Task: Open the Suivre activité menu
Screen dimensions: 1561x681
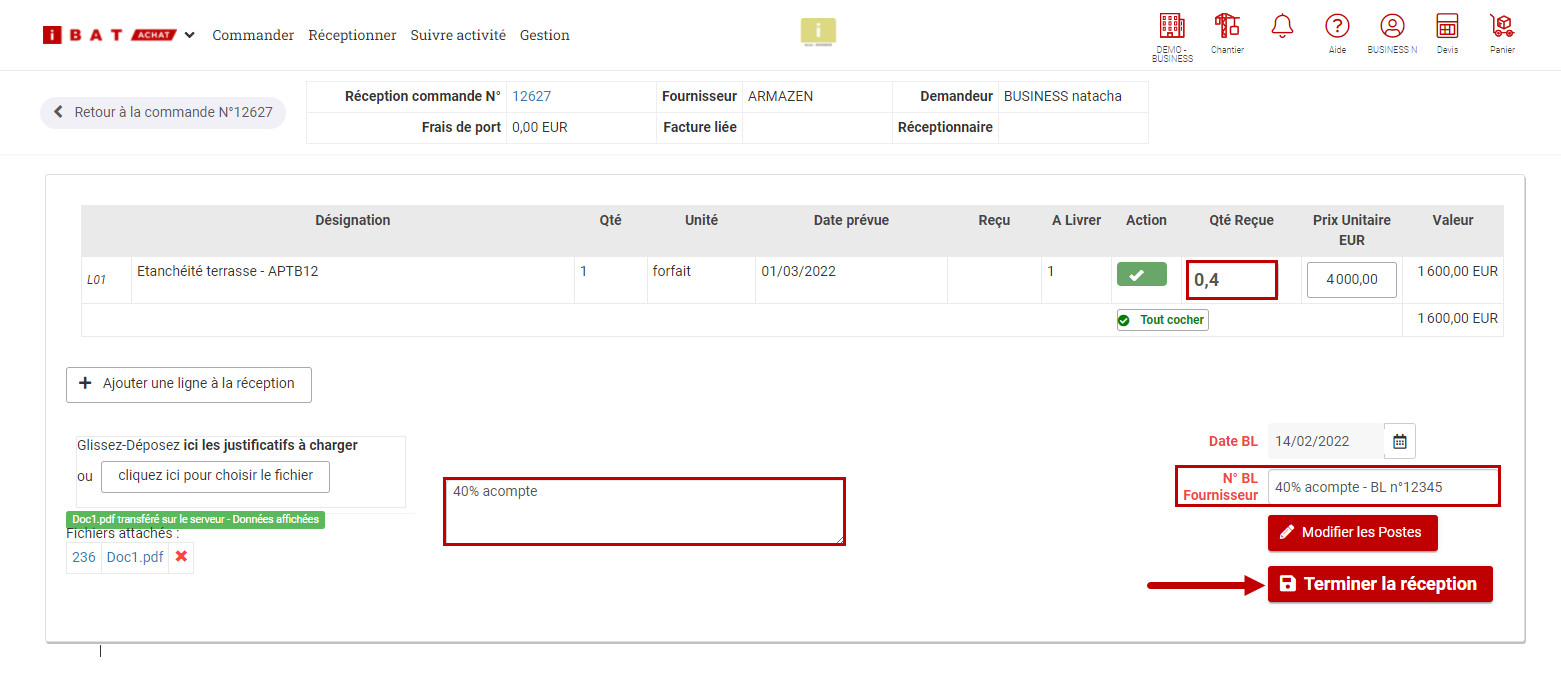Action: click(x=458, y=35)
